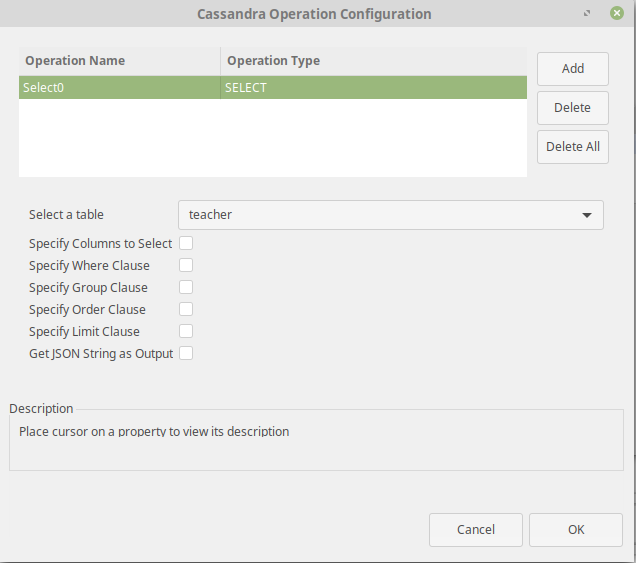636x563 pixels.
Task: Click the Cancel button
Action: pyautogui.click(x=476, y=530)
